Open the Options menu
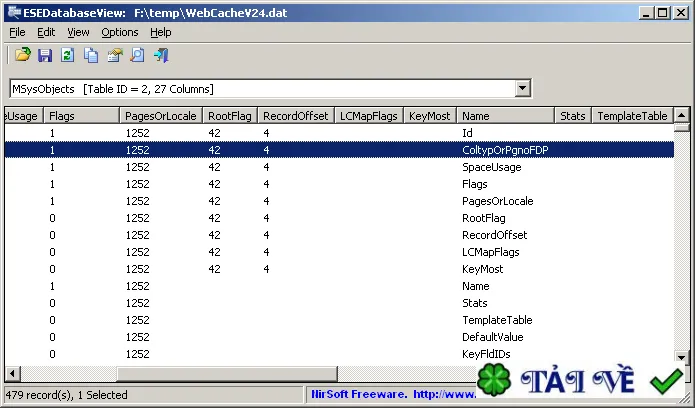 120,32
